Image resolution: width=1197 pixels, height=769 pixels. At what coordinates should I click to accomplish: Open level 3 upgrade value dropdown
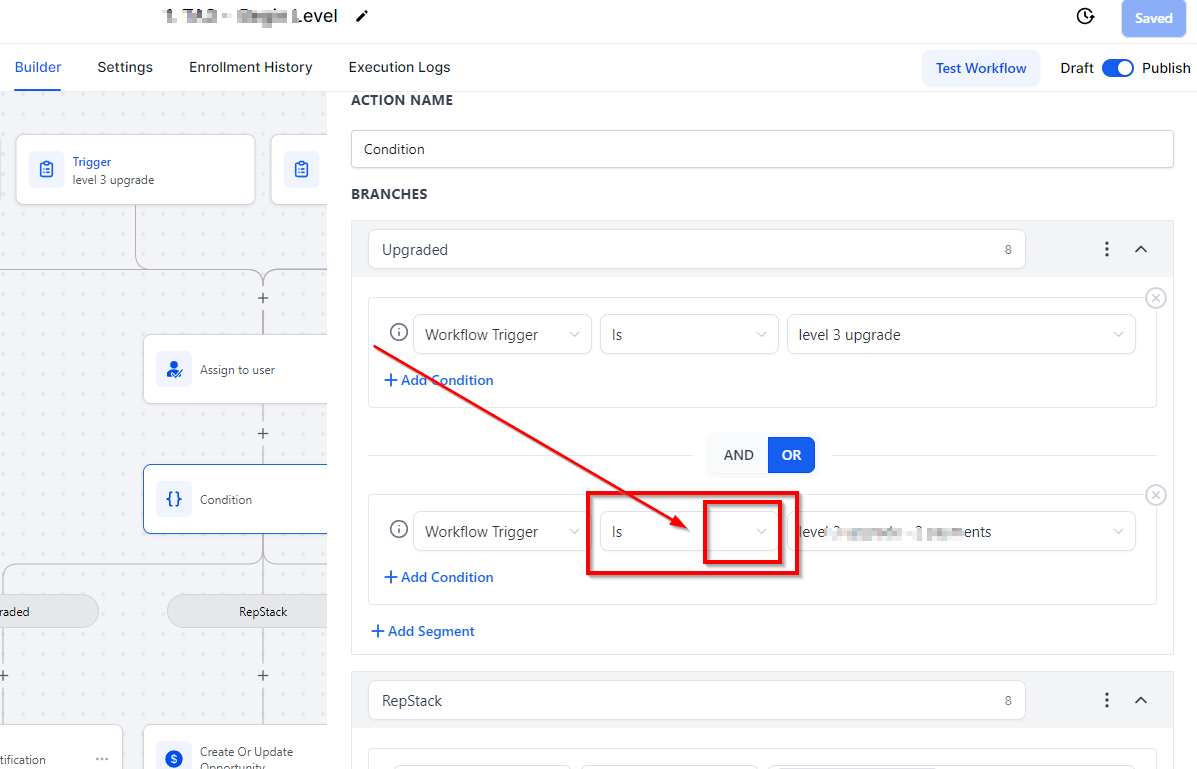click(961, 334)
